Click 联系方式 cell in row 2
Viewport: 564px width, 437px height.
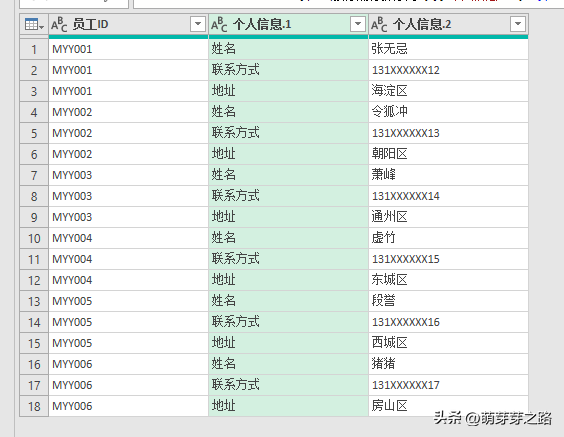288,70
